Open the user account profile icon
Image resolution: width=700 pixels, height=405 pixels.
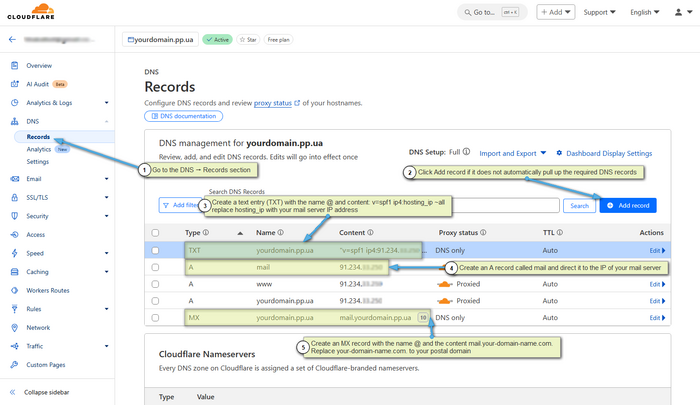click(678, 13)
